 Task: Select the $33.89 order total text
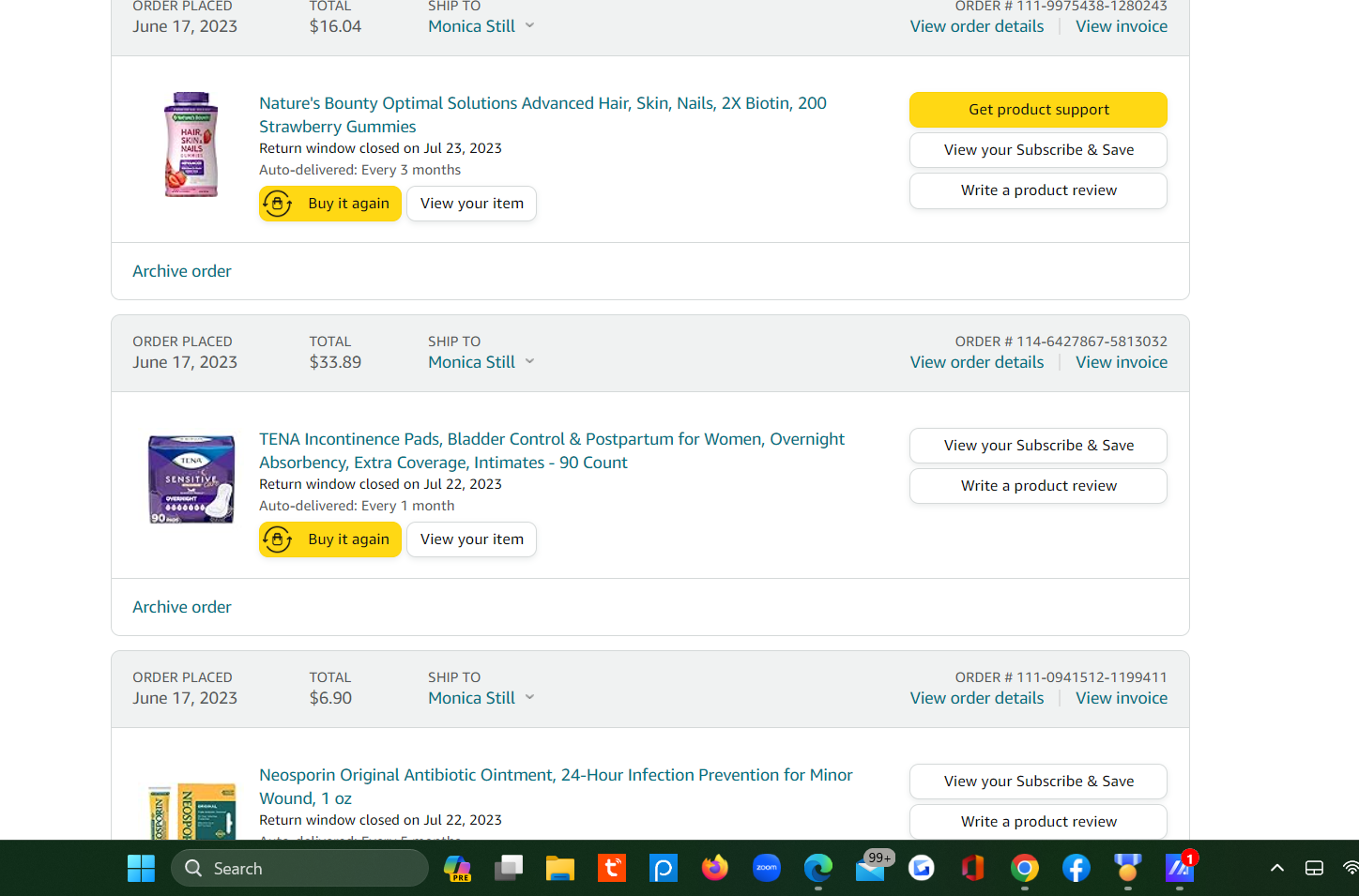(335, 362)
